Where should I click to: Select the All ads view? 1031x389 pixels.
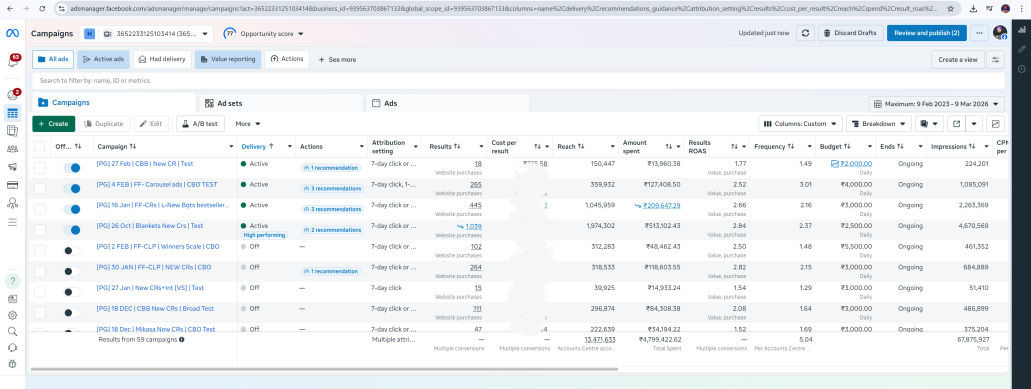point(53,59)
